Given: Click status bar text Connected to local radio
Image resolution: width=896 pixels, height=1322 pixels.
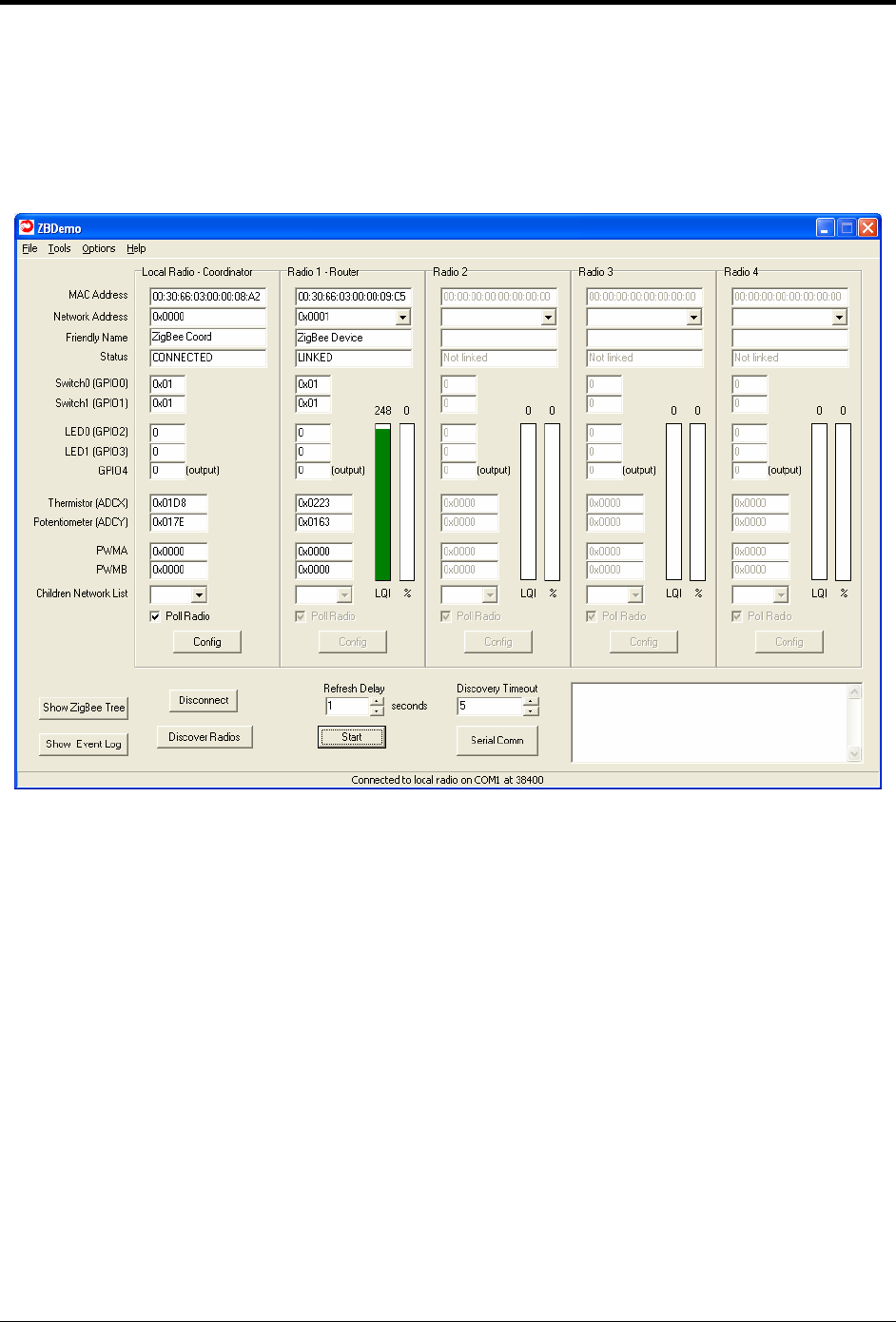Looking at the screenshot, I should pos(448,780).
